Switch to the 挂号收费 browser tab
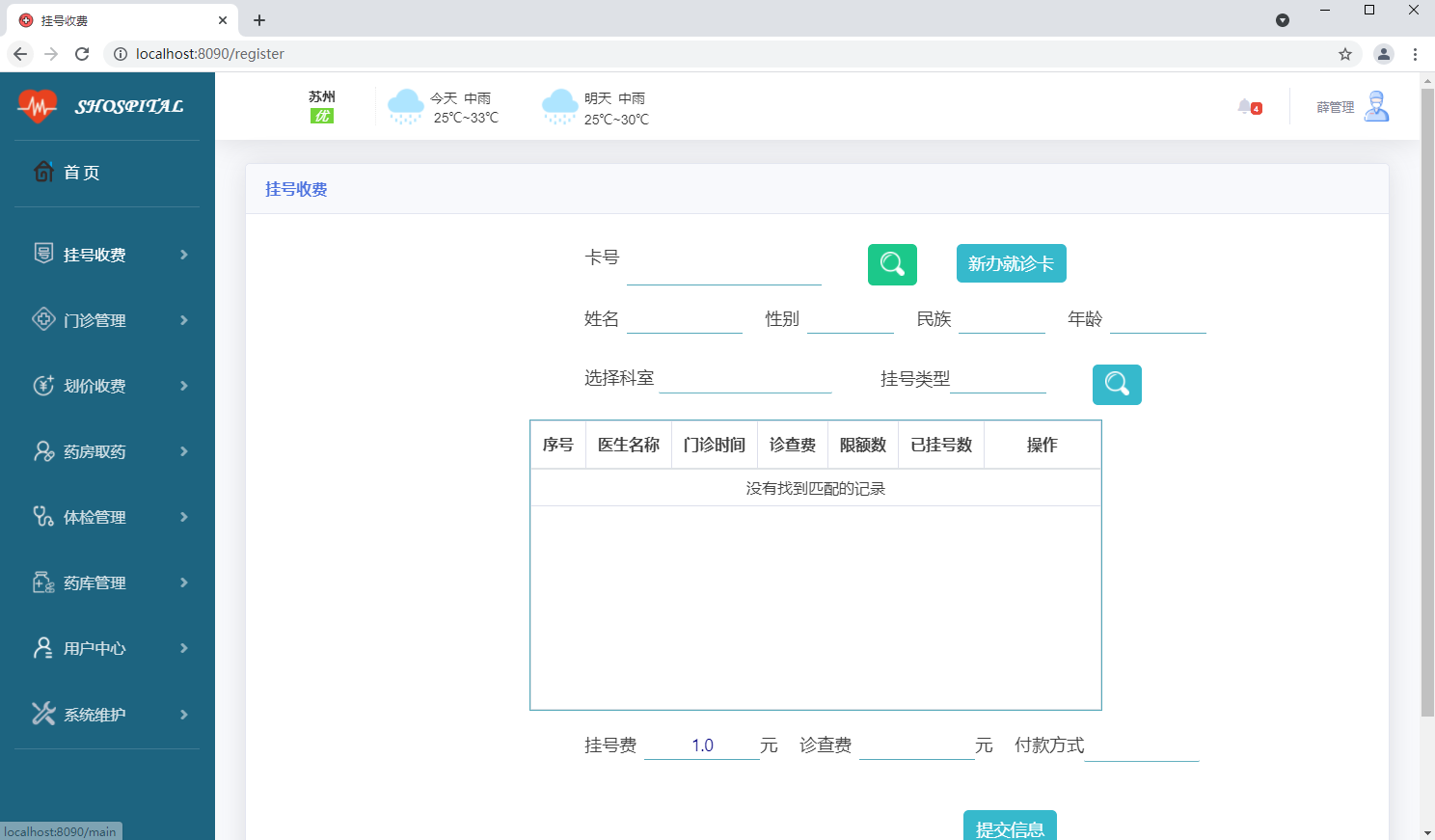1435x840 pixels. [121, 20]
